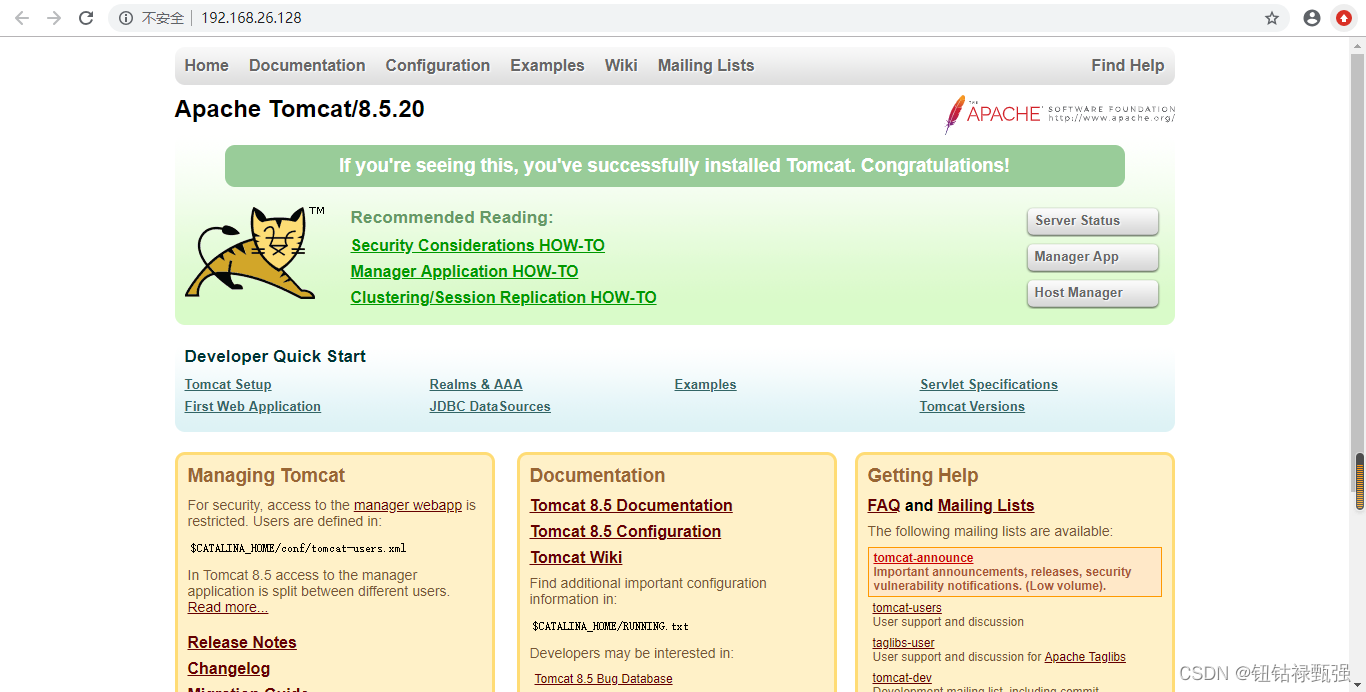
Task: View site info via the not-secure icon
Action: (x=126, y=18)
